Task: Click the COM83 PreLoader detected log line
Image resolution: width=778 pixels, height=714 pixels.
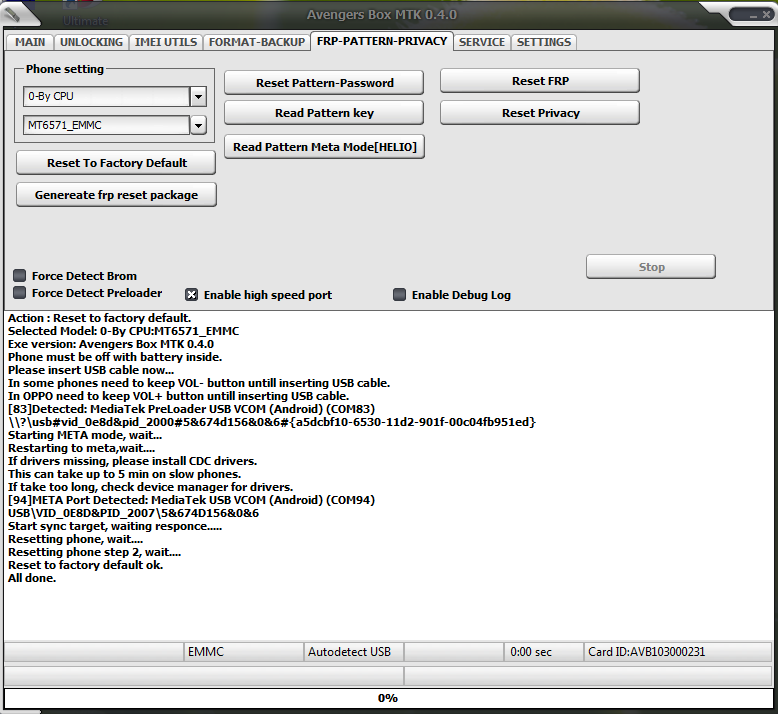Action: [x=192, y=409]
